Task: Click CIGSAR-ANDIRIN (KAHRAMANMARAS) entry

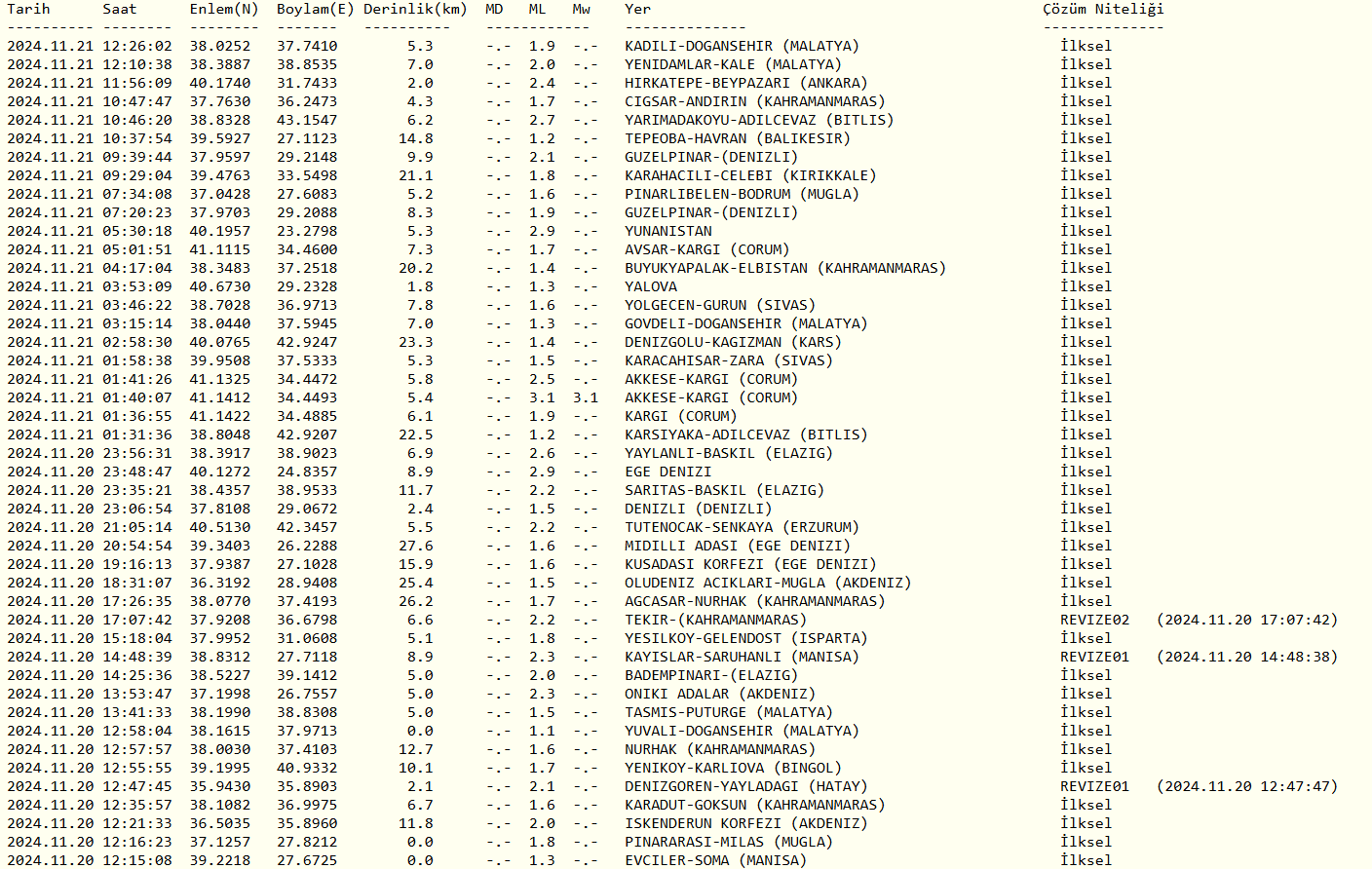Action: tap(754, 101)
